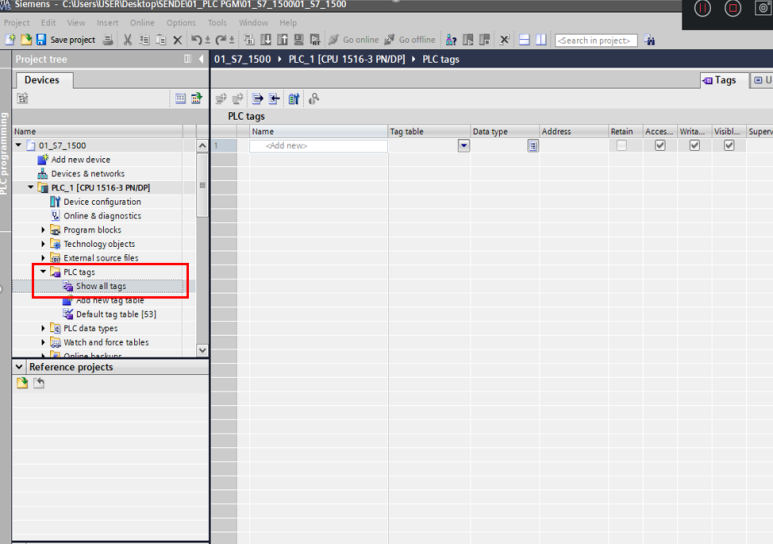Viewport: 773px width, 544px height.
Task: Open the Project menu
Action: (x=16, y=23)
